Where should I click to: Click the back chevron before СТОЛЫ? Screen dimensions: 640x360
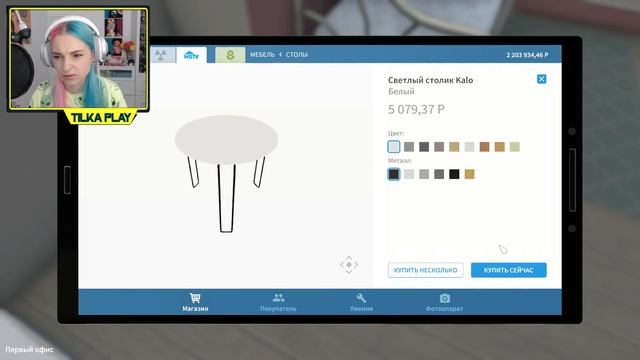click(x=280, y=55)
